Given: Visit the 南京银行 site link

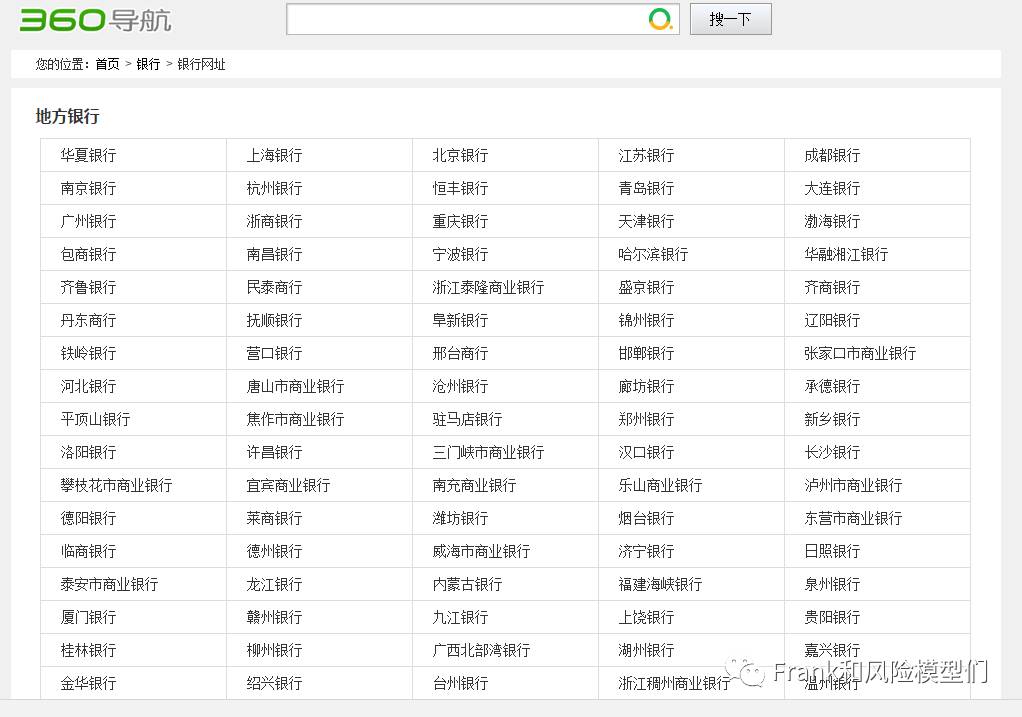Looking at the screenshot, I should click(88, 188).
